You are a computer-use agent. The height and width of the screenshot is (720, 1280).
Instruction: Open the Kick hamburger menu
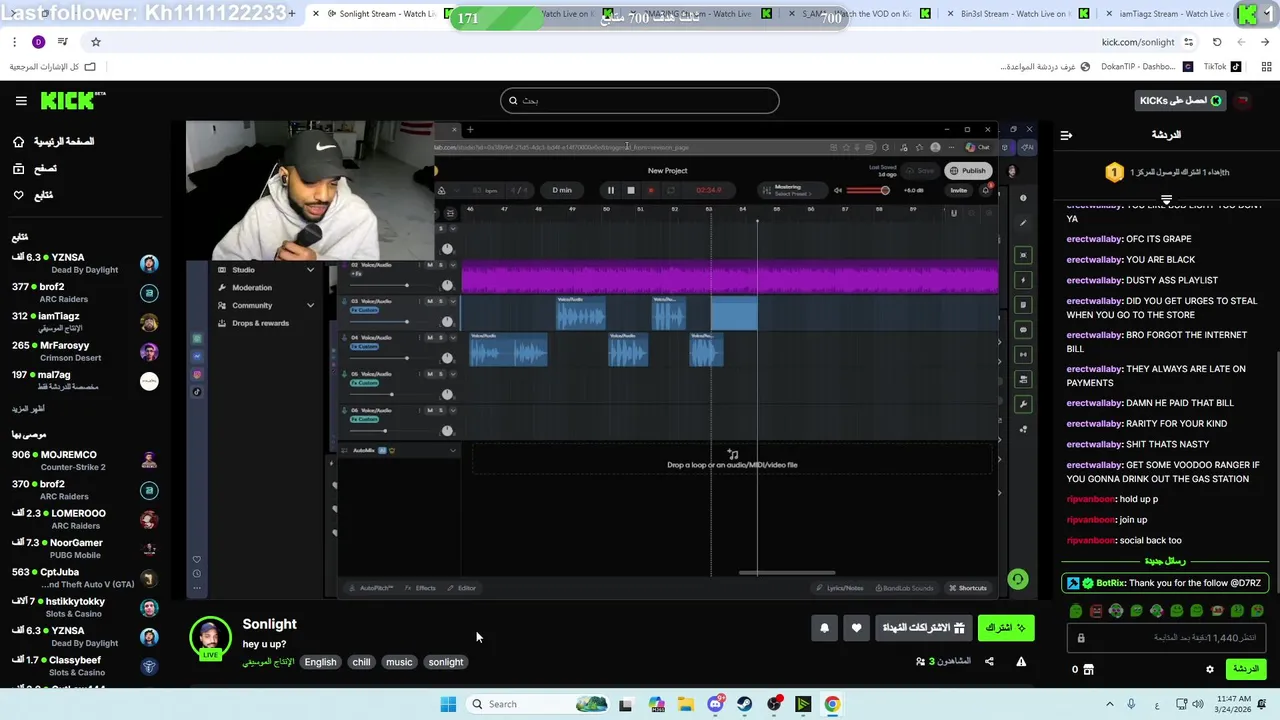point(21,100)
